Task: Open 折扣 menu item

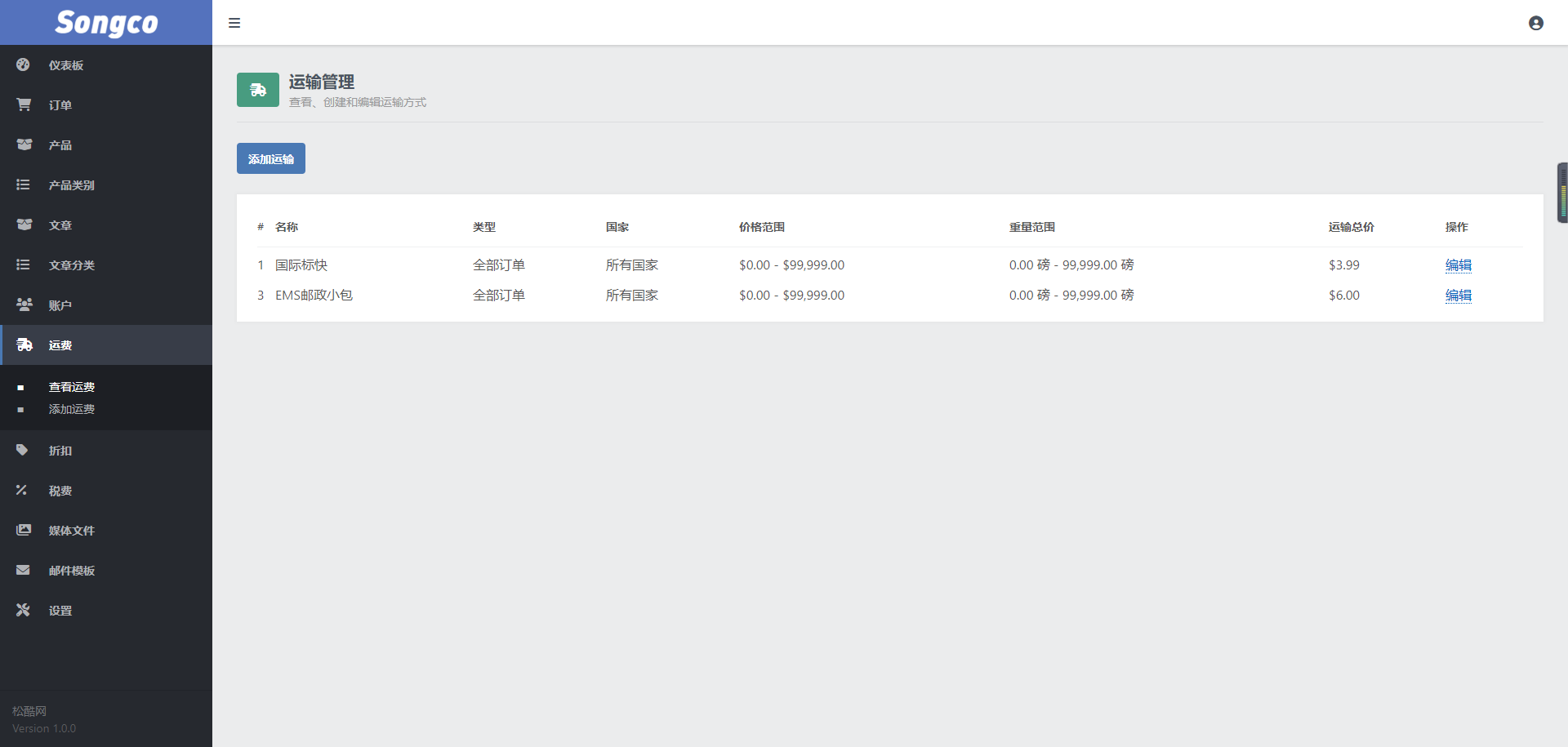Action: click(x=106, y=451)
